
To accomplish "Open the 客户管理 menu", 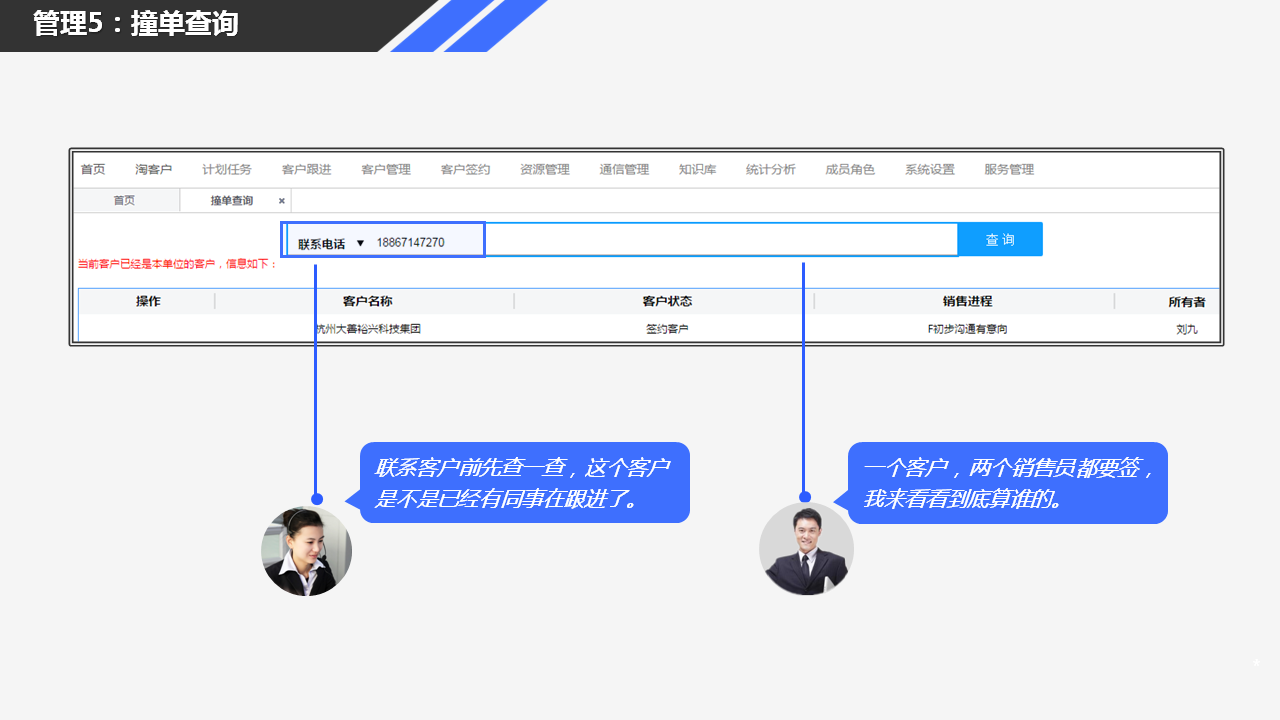I will [x=386, y=170].
